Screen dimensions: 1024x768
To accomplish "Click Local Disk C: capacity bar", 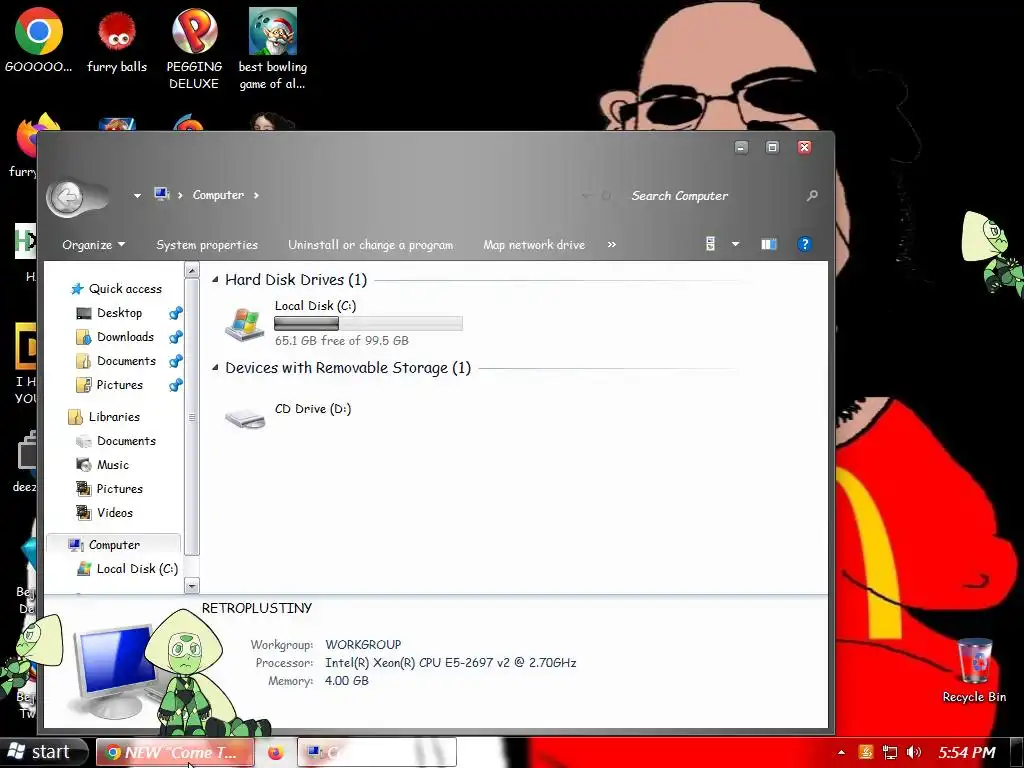I will (368, 323).
